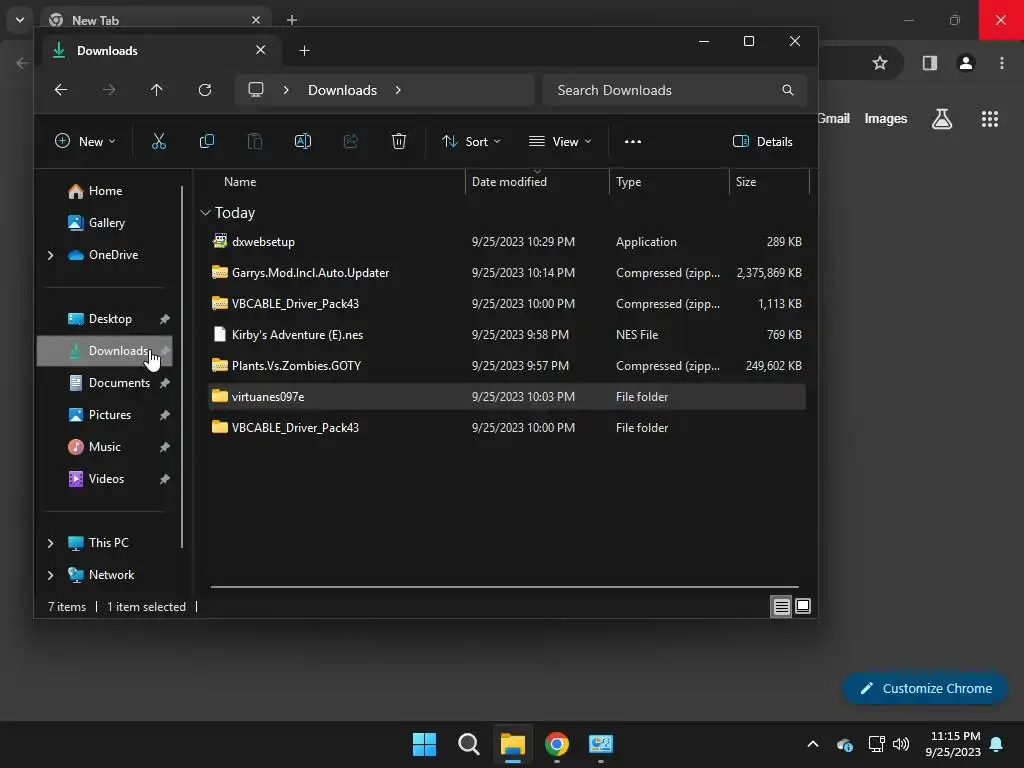Viewport: 1024px width, 768px height.
Task: Add a new File Explorer tab
Action: click(304, 50)
